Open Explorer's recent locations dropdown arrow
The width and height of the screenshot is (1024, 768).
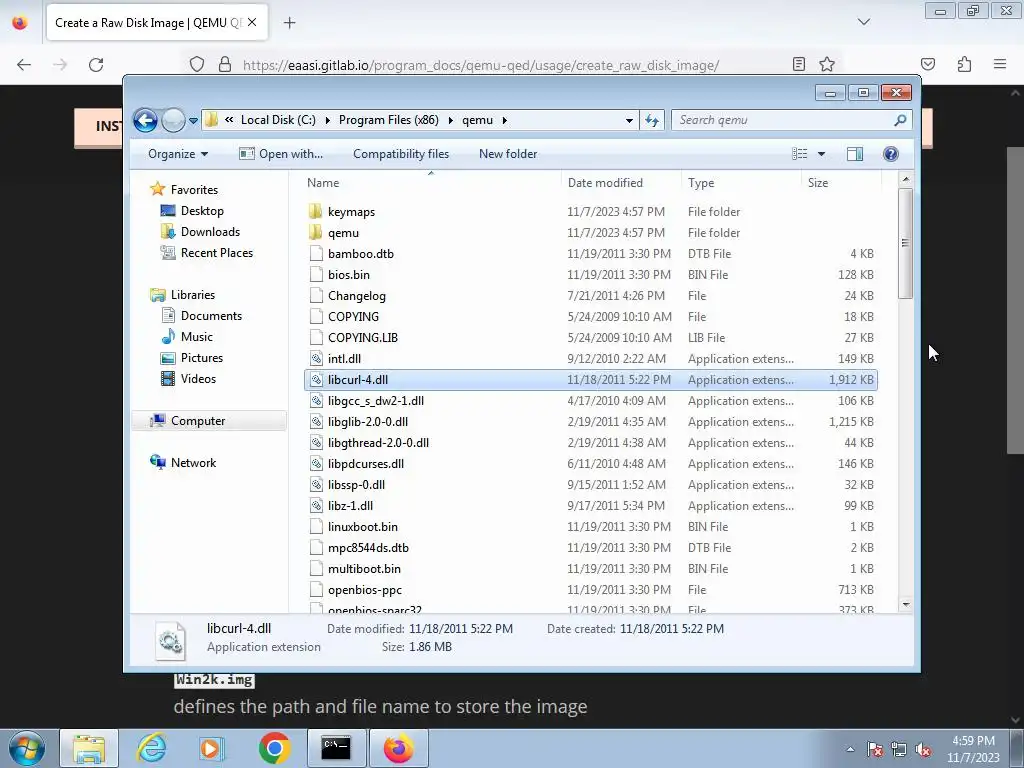(x=193, y=121)
